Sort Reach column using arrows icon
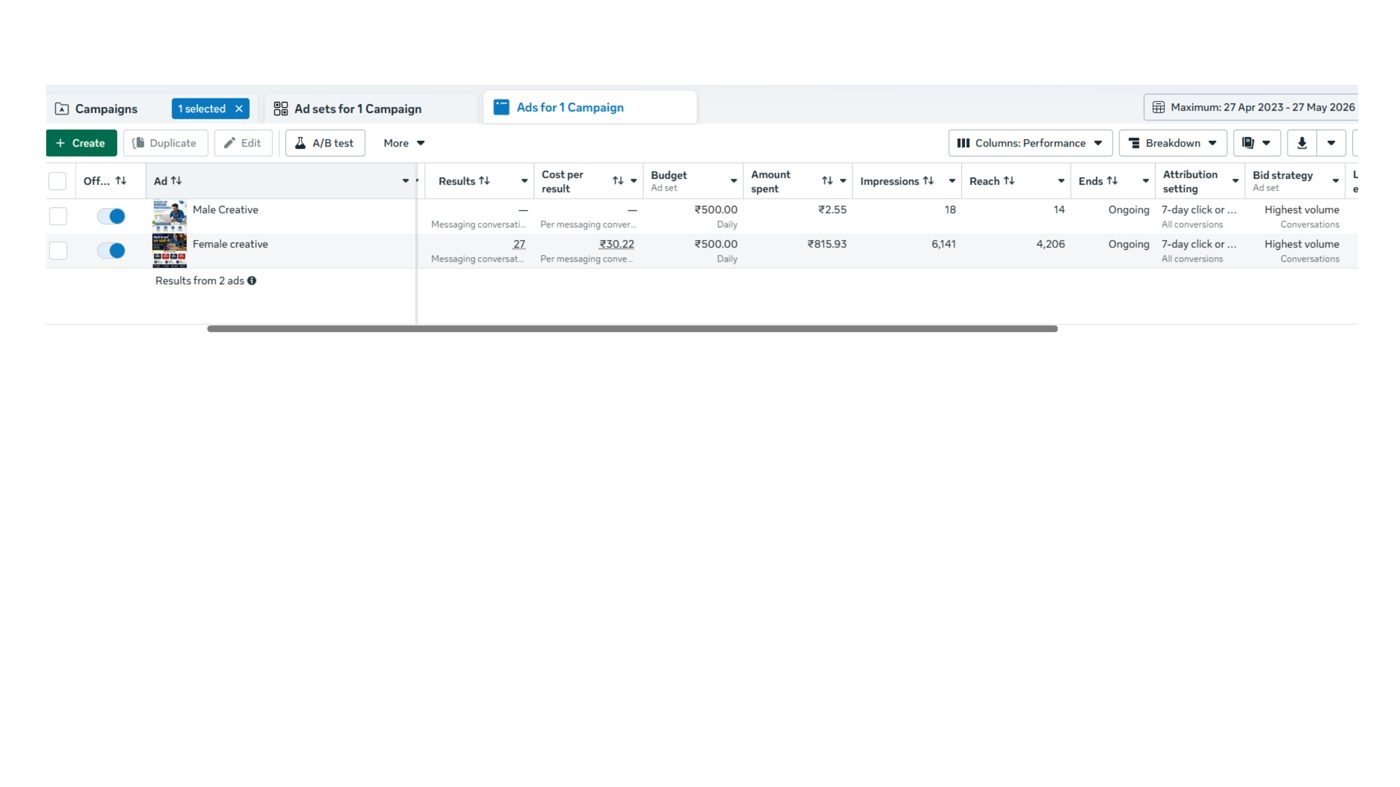1400x787 pixels. click(x=1009, y=181)
